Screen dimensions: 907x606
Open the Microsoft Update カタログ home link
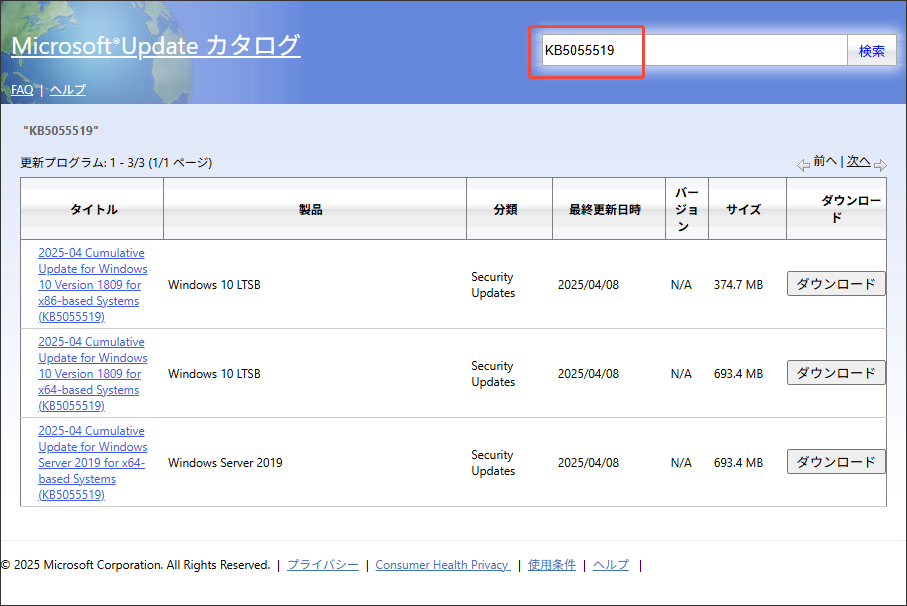coord(156,46)
